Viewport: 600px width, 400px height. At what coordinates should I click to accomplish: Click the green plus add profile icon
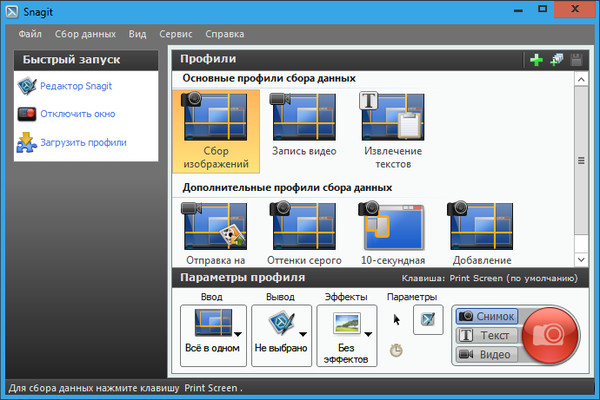coord(537,60)
